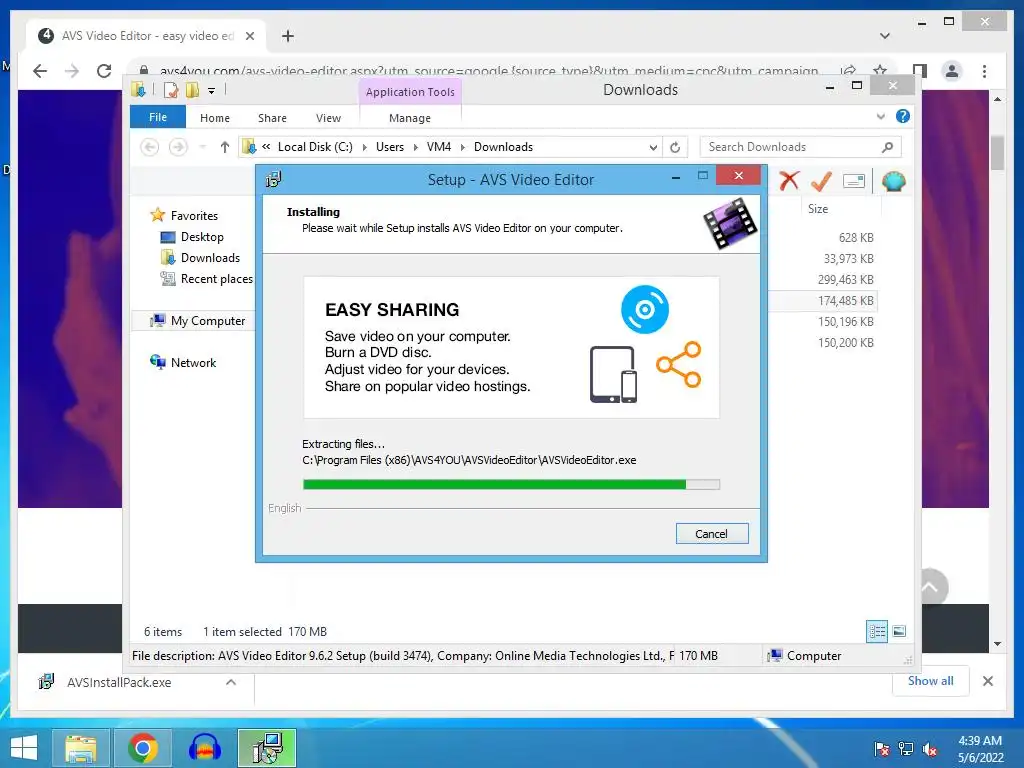
Task: Open the View ribbon tab
Action: coord(328,118)
